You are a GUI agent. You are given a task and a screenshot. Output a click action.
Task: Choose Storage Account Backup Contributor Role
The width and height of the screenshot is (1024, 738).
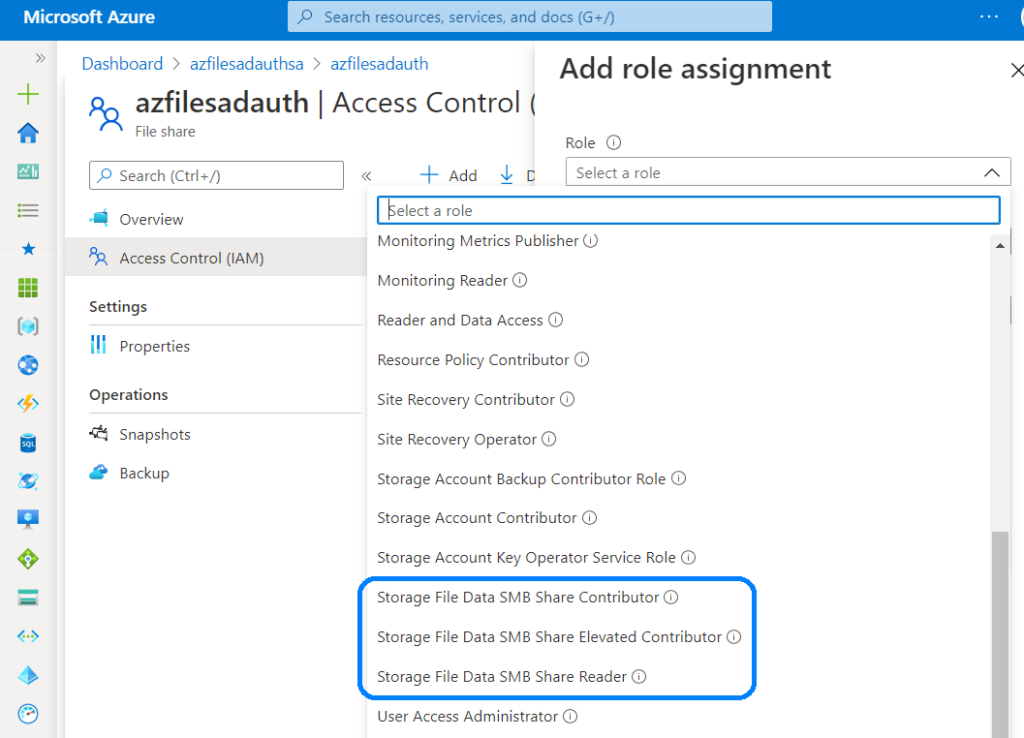521,479
